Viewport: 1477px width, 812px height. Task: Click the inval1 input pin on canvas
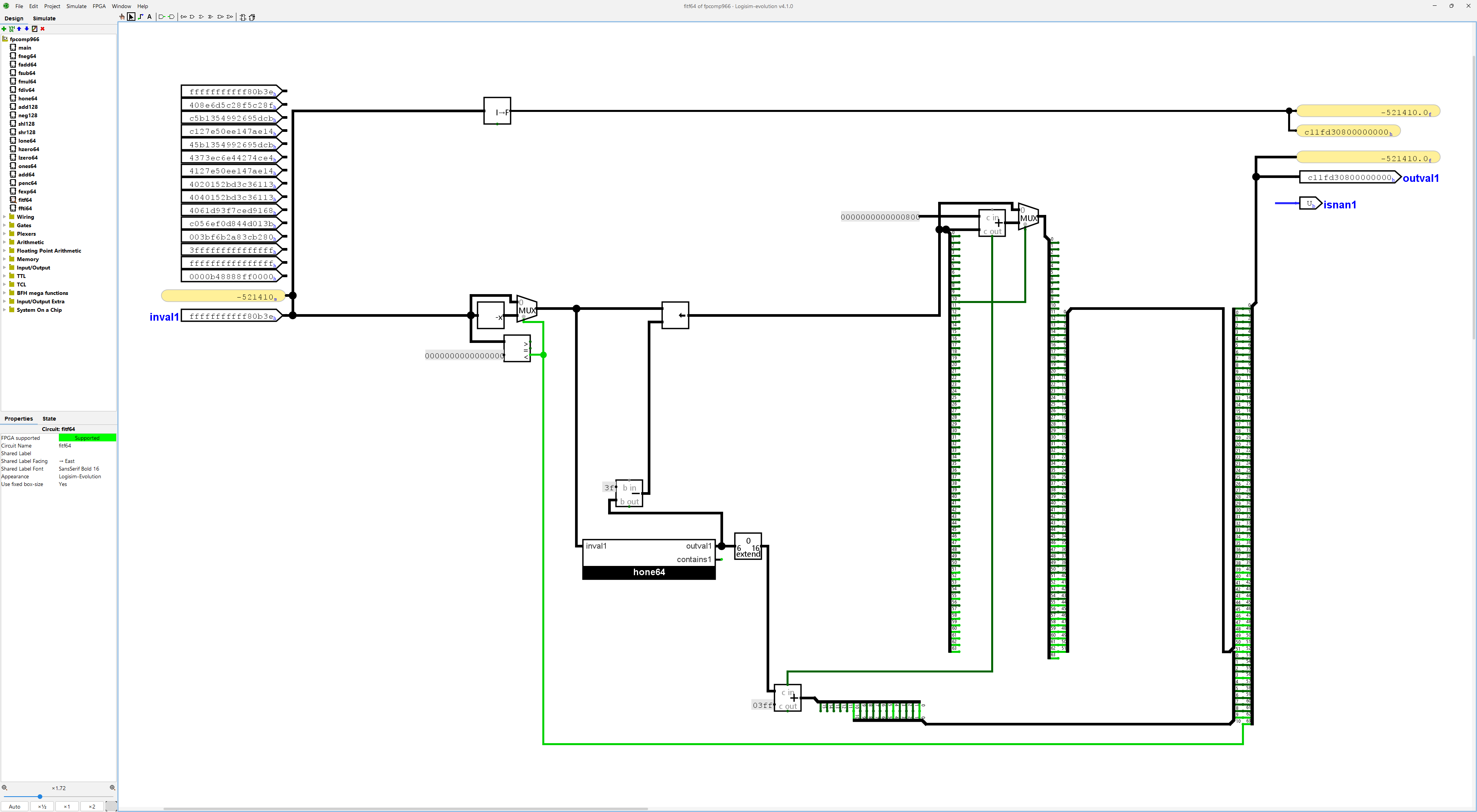click(x=232, y=316)
